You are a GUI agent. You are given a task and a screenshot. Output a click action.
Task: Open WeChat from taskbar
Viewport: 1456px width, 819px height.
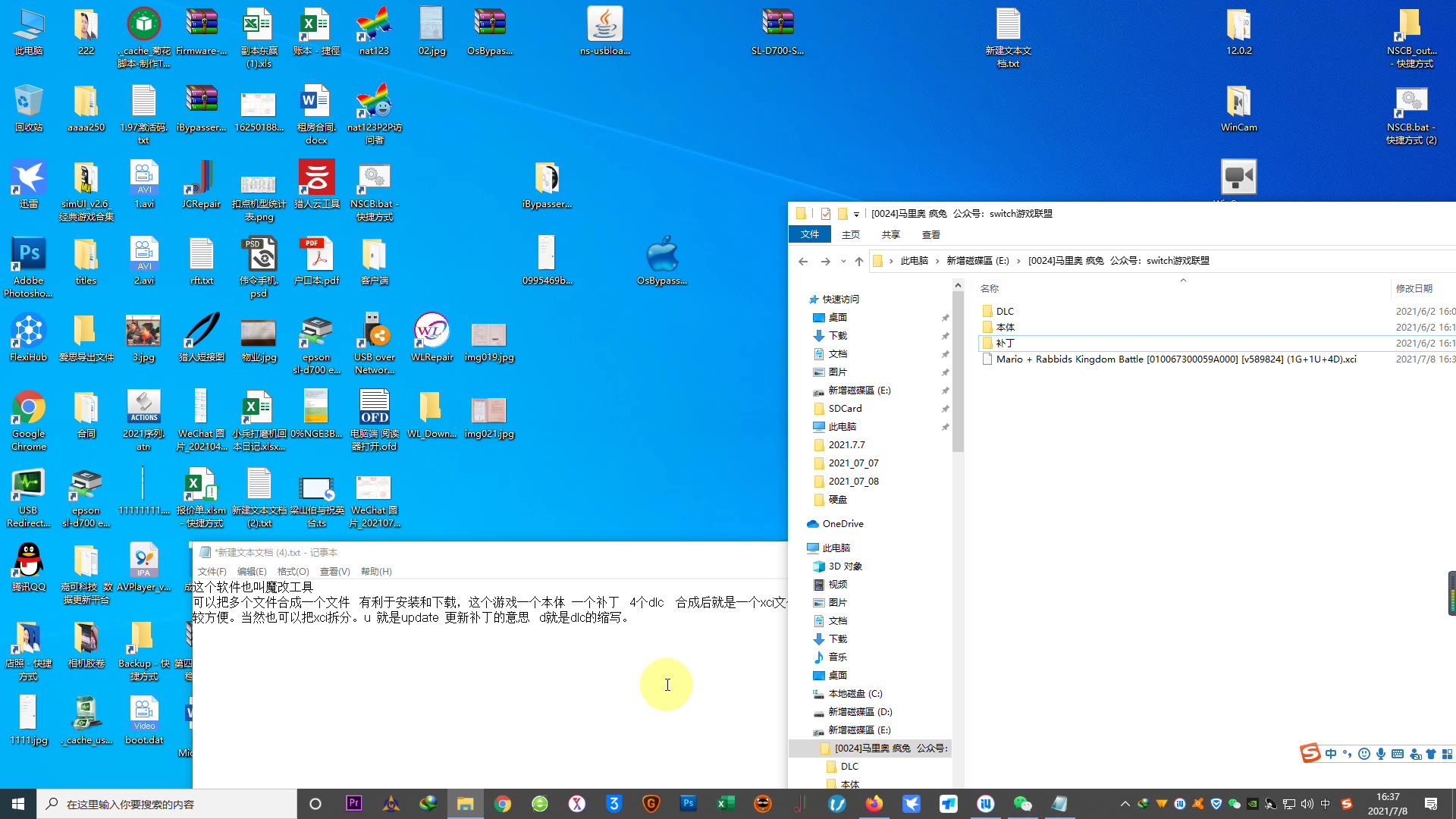(x=1023, y=804)
